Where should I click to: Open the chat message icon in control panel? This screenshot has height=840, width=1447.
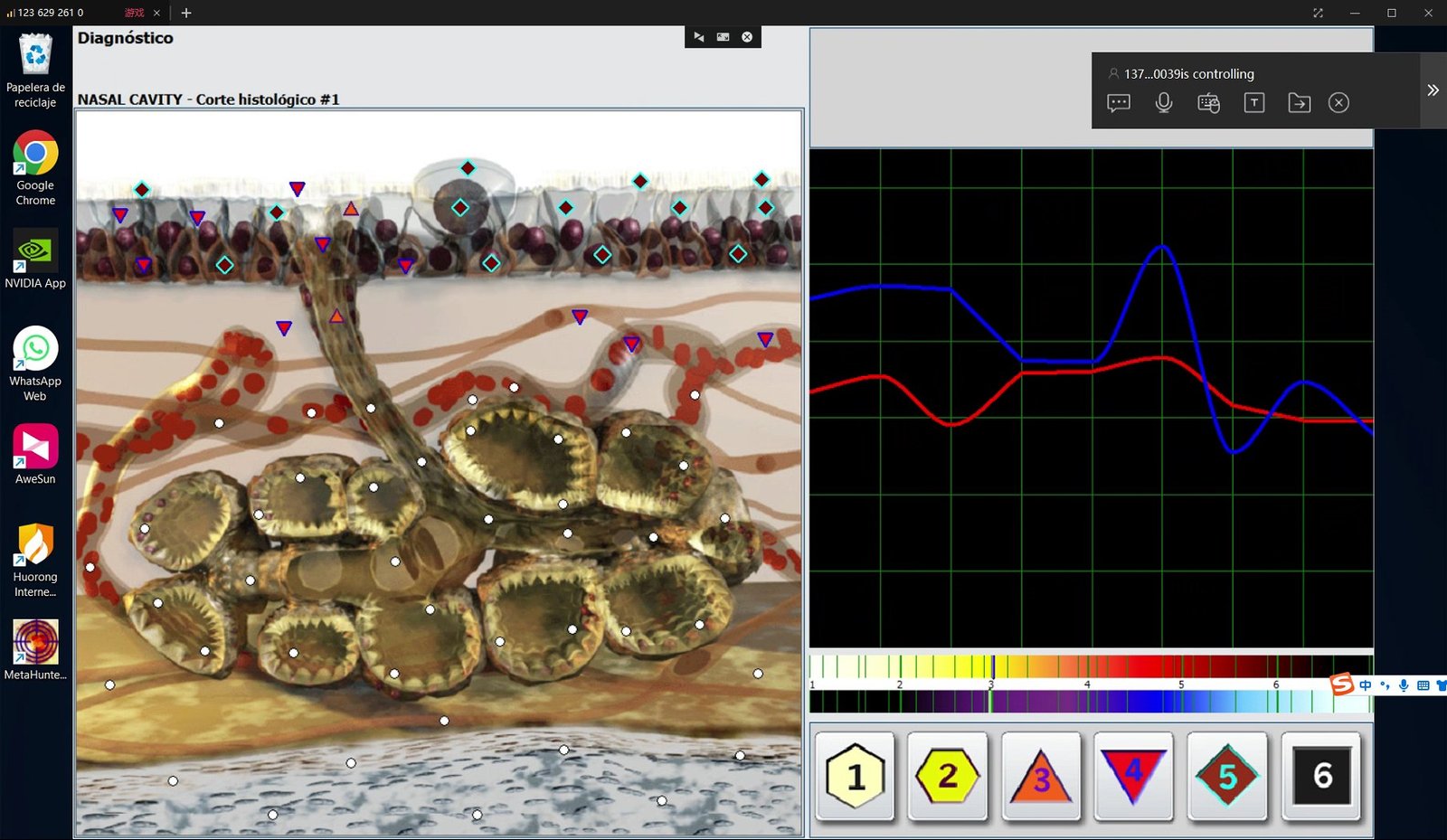tap(1119, 103)
